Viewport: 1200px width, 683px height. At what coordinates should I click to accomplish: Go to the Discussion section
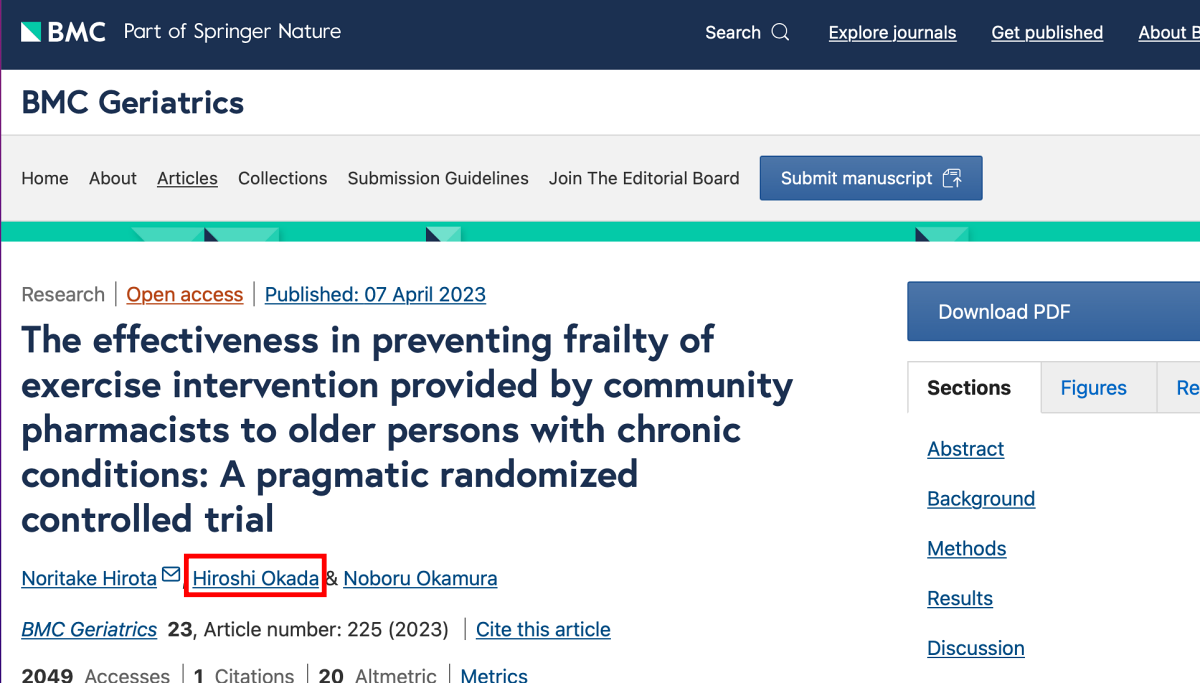(975, 648)
